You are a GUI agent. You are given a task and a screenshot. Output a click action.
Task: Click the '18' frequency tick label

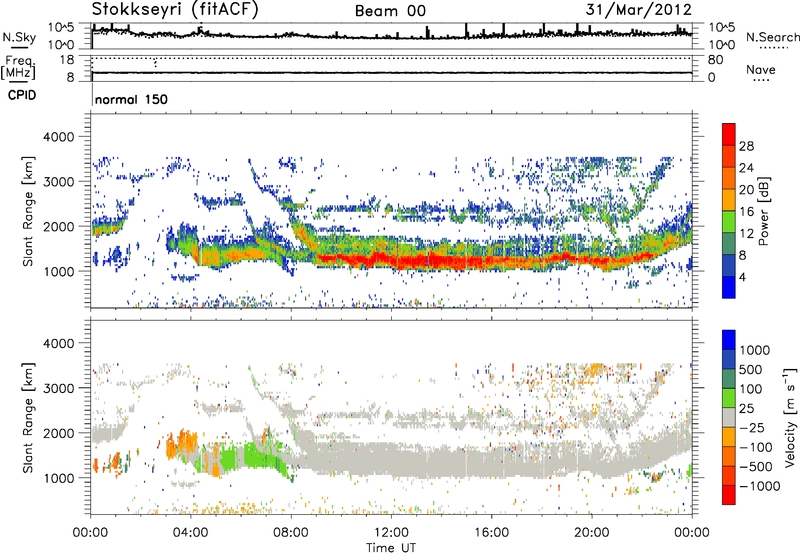click(x=67, y=60)
